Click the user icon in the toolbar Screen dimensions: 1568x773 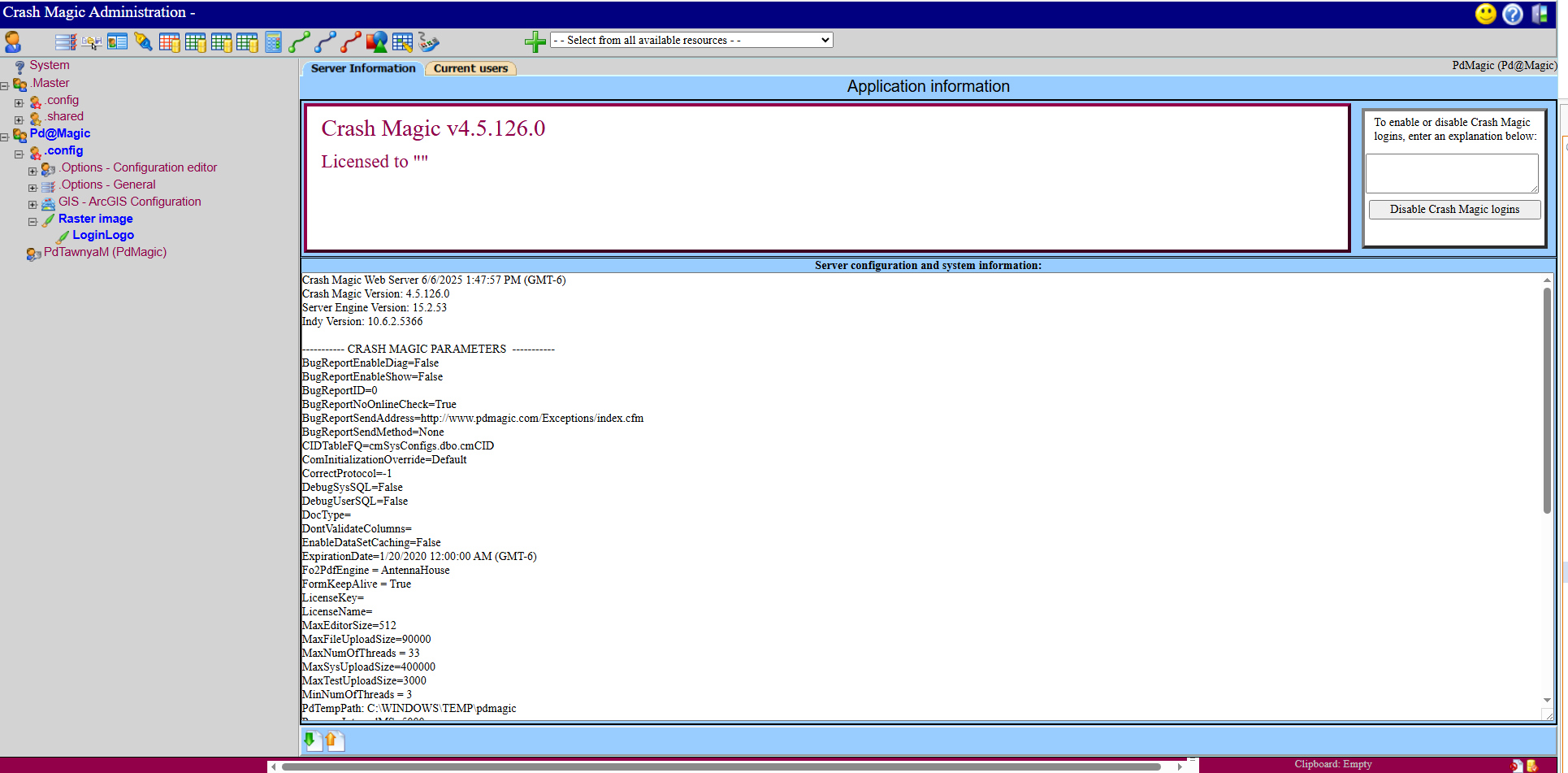13,41
